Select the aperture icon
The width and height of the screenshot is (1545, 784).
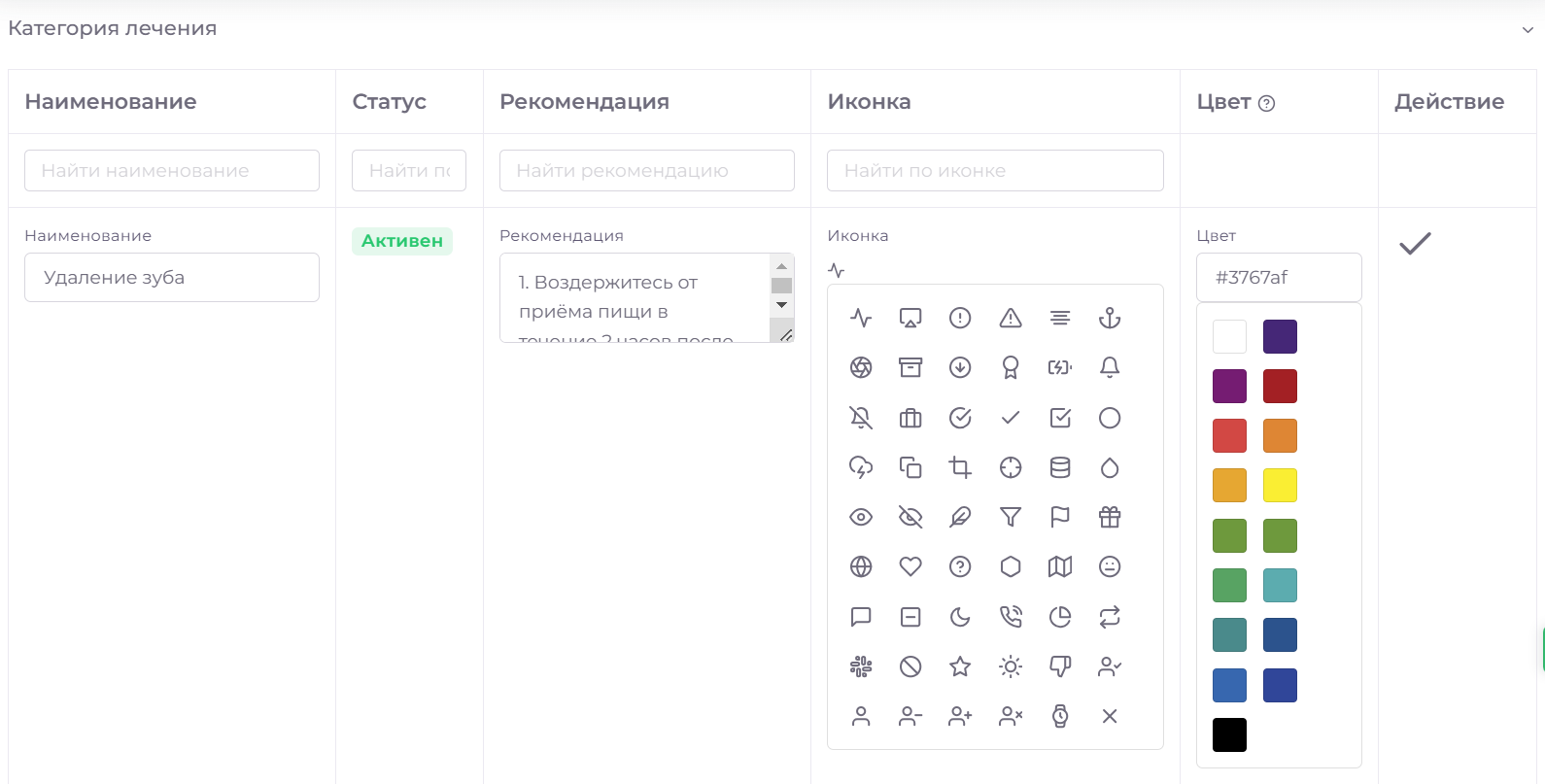click(861, 367)
